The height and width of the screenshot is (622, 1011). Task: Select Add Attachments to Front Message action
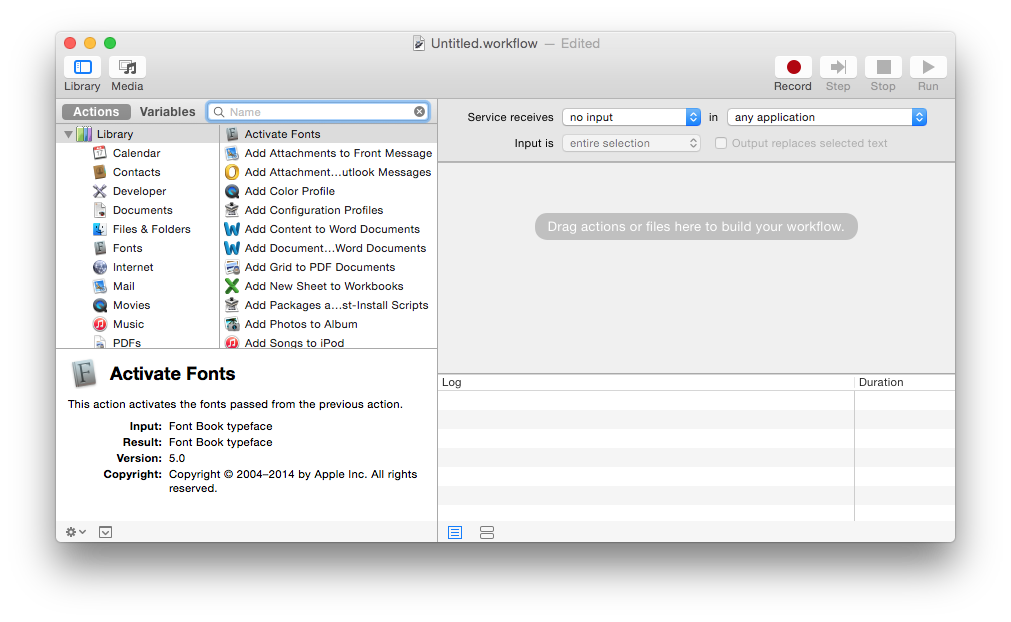pos(328,153)
